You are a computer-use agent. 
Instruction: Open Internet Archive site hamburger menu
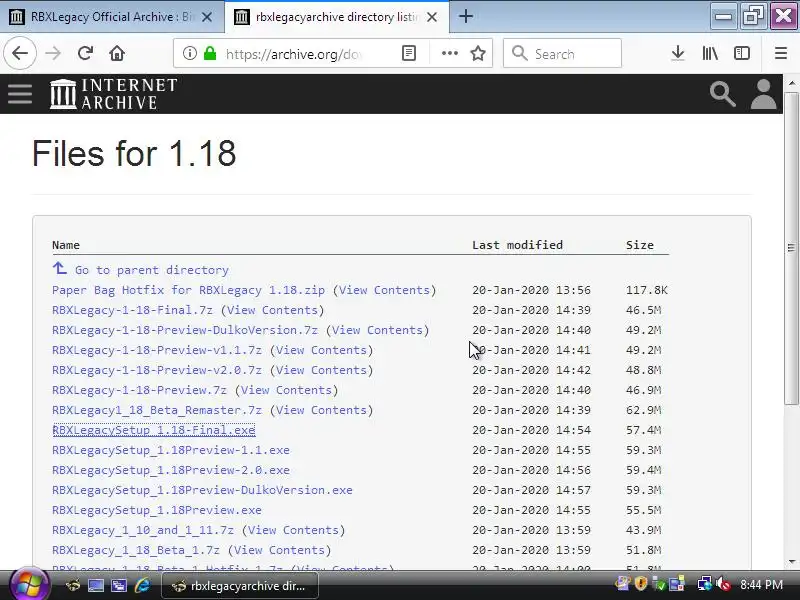click(20, 94)
